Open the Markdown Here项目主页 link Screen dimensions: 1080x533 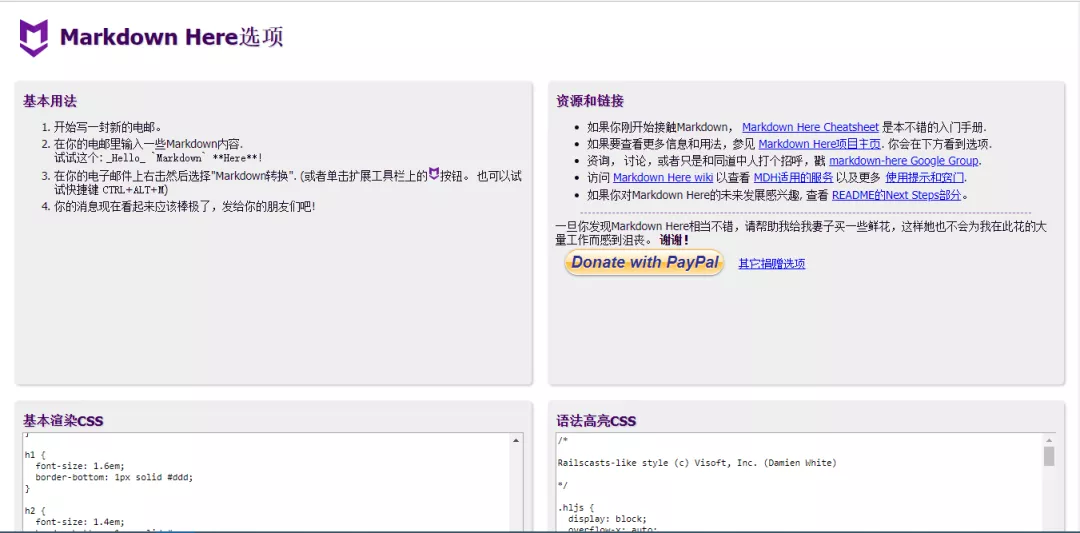click(820, 144)
